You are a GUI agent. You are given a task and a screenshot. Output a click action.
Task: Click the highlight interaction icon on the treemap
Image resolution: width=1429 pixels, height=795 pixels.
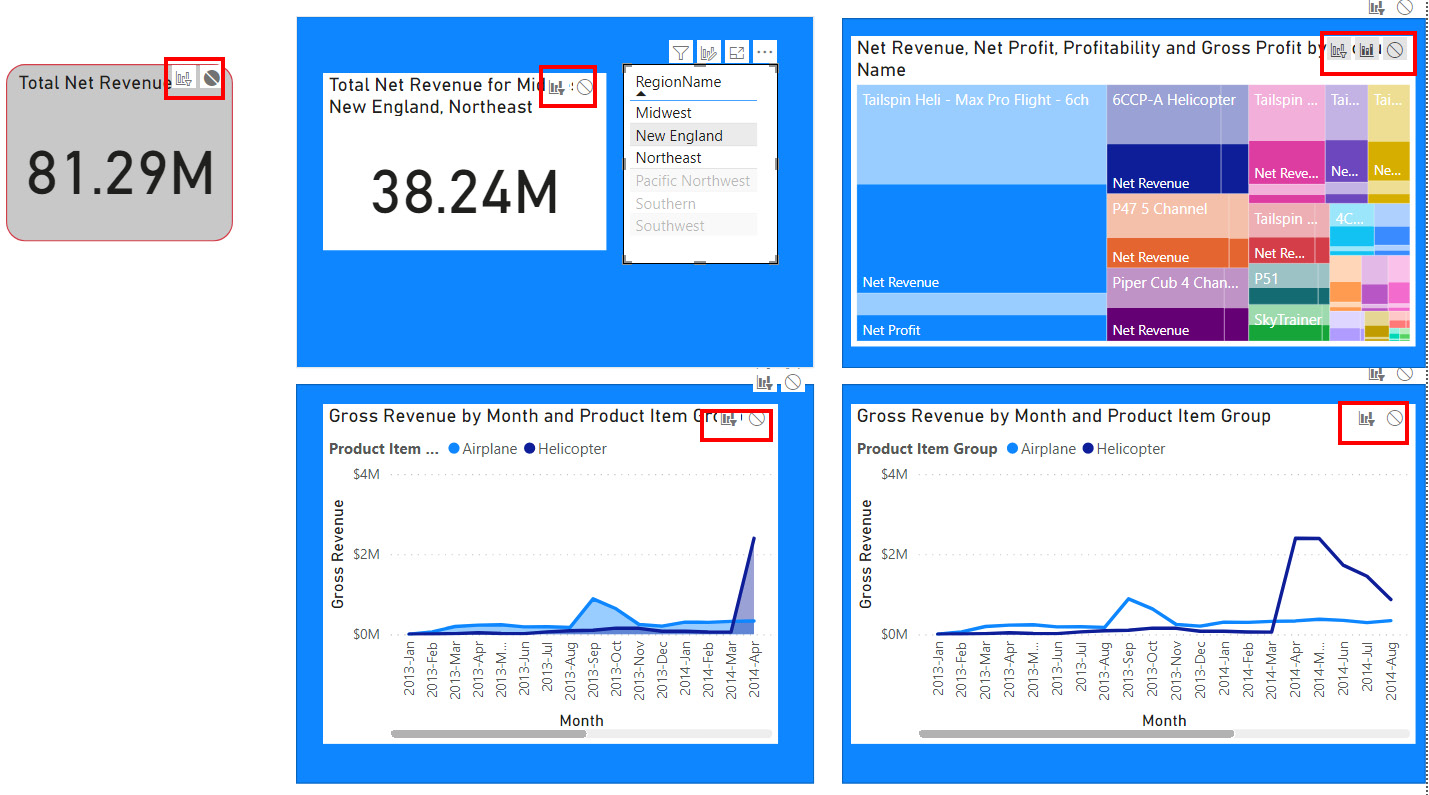point(1367,50)
